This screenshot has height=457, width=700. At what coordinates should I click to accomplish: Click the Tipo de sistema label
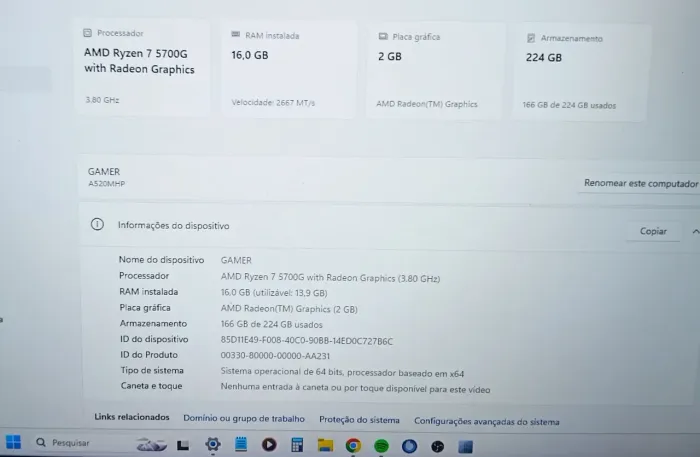pos(152,370)
